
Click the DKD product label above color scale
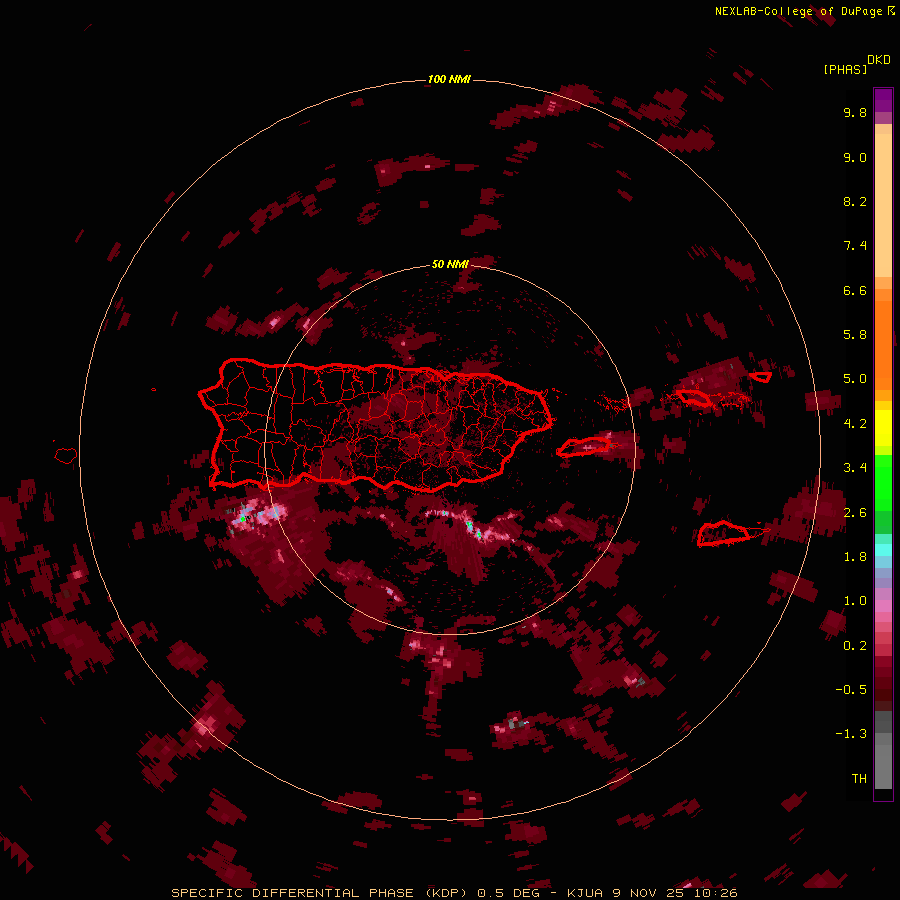pos(879,60)
